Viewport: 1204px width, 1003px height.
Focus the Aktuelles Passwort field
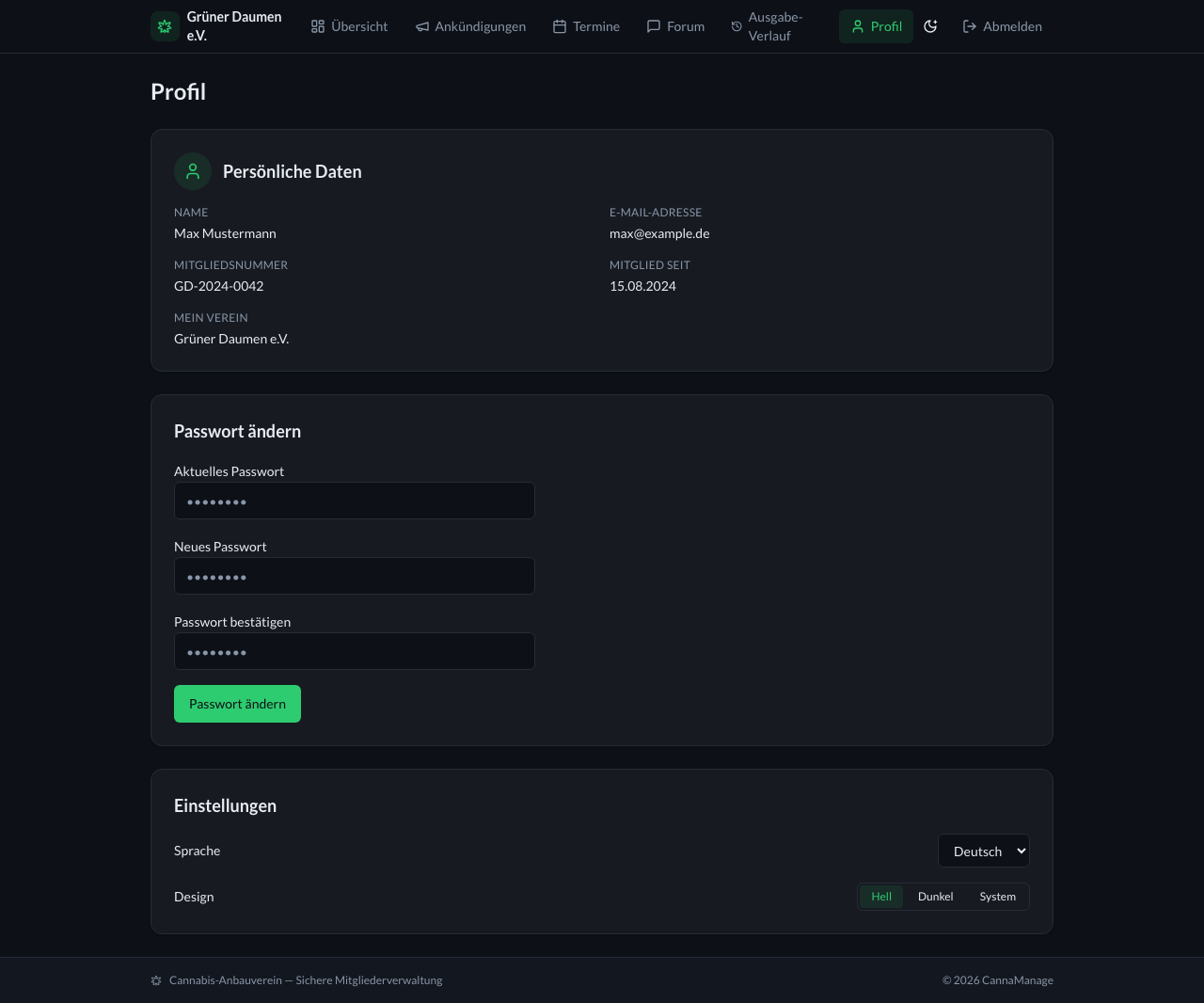[x=355, y=501]
